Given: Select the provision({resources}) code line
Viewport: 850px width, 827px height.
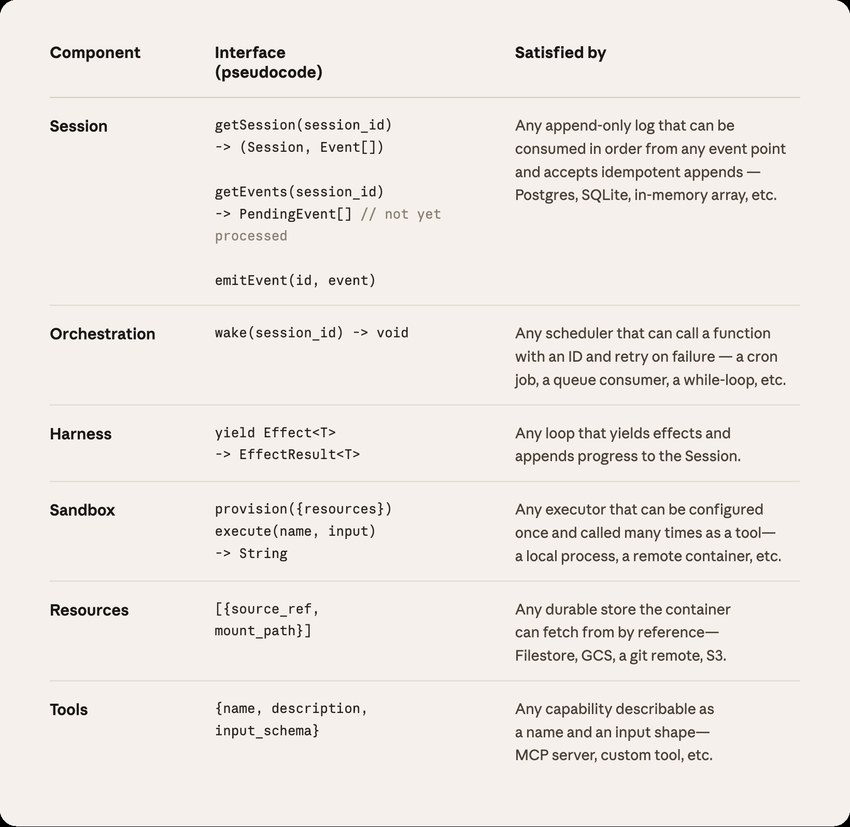Looking at the screenshot, I should pyautogui.click(x=303, y=509).
